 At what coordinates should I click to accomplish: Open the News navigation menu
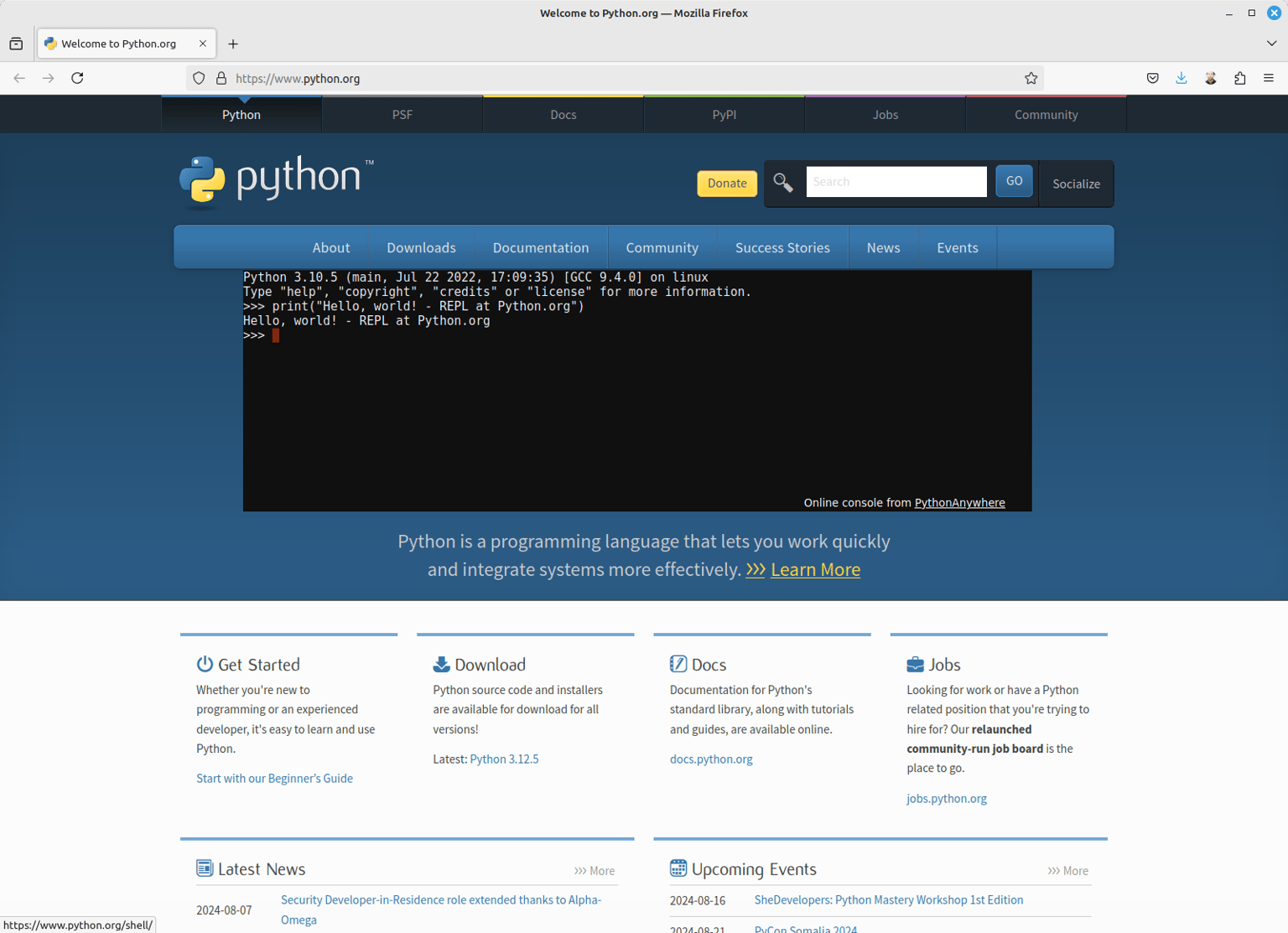point(884,247)
